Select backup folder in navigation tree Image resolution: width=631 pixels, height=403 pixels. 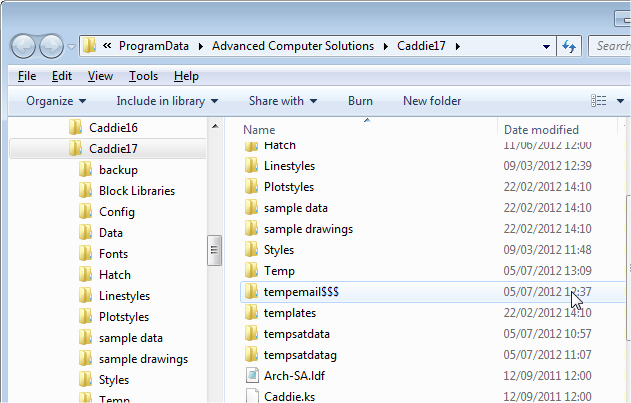[x=118, y=170]
